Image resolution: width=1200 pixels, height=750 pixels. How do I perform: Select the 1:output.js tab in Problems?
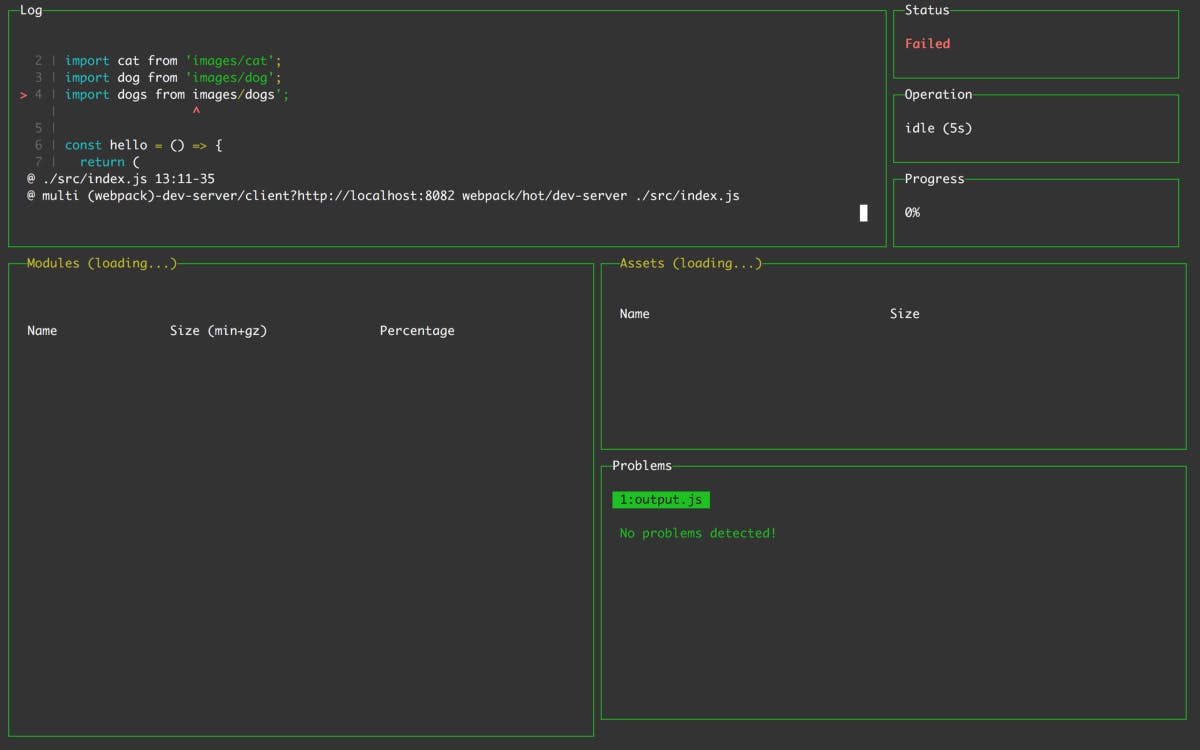660,499
